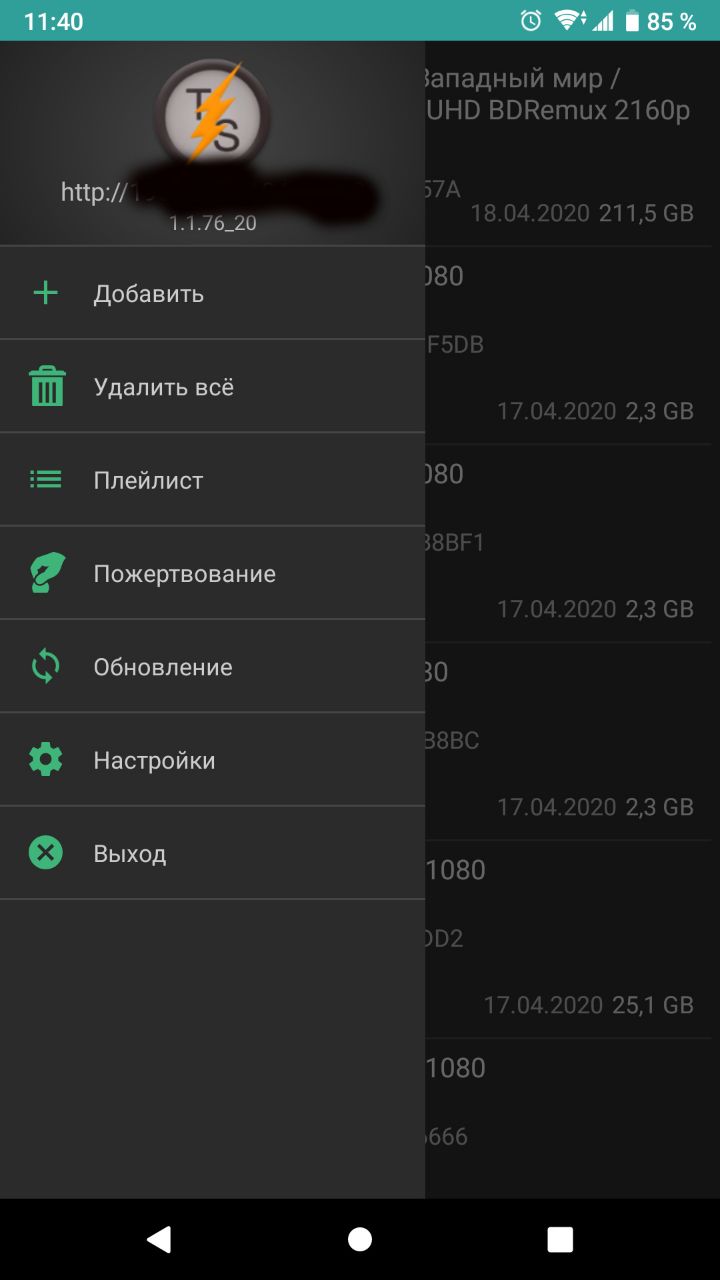The image size is (720, 1280).
Task: Tap the list icon next to Плейлист
Action: 46,480
